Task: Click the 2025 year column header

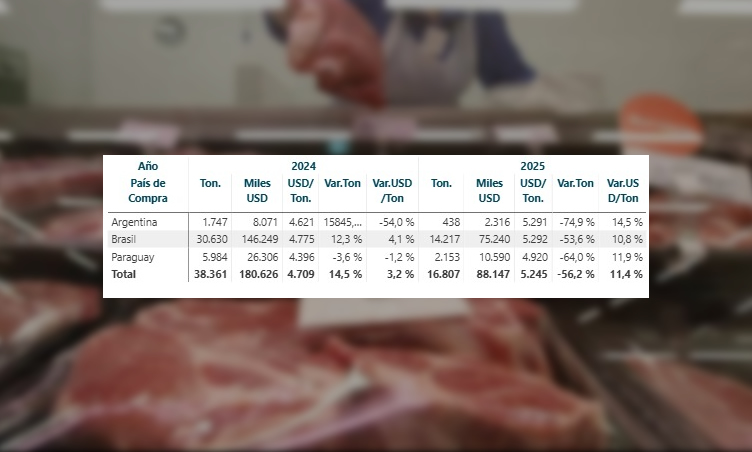Action: [x=532, y=166]
